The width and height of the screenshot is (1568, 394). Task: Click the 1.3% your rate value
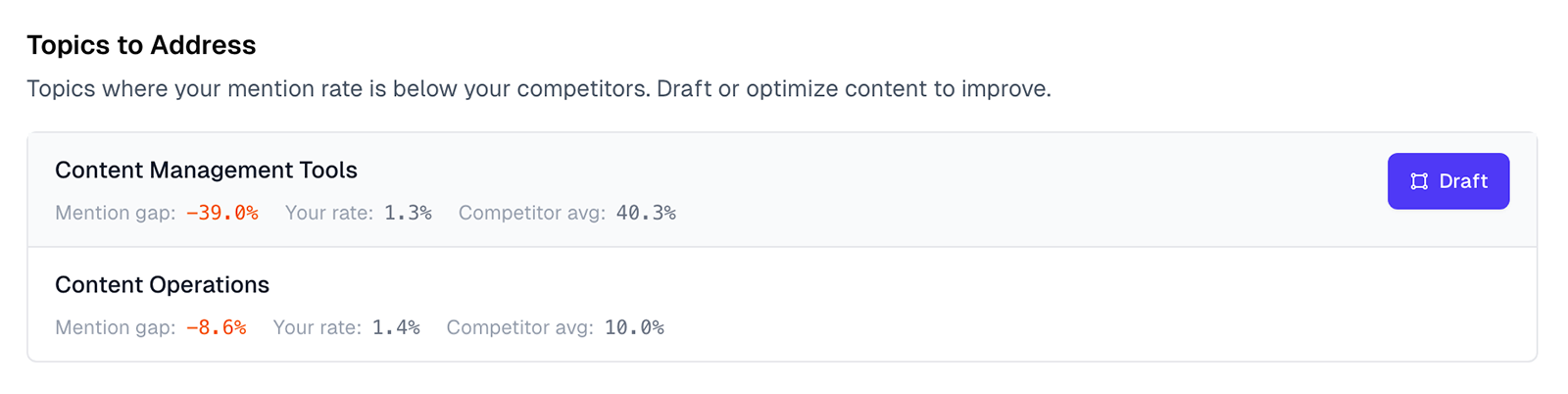[x=408, y=214]
